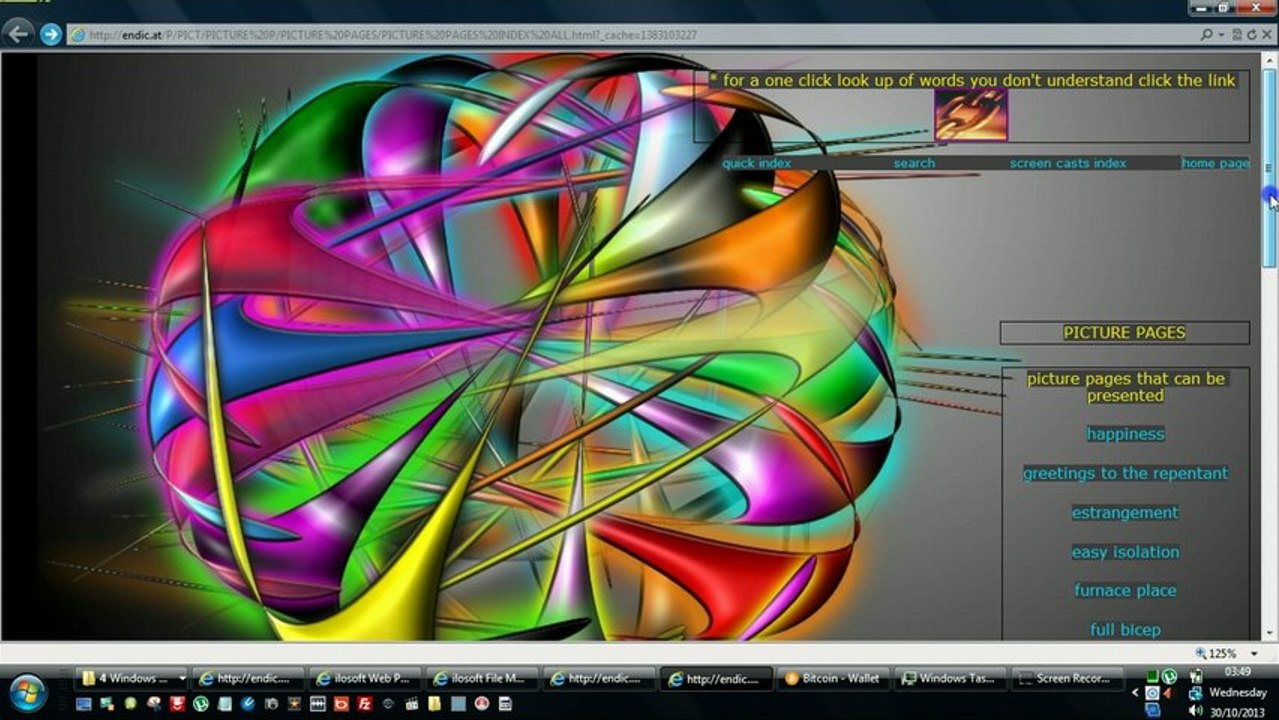Show hidden tray icons arrow

pos(1136,693)
